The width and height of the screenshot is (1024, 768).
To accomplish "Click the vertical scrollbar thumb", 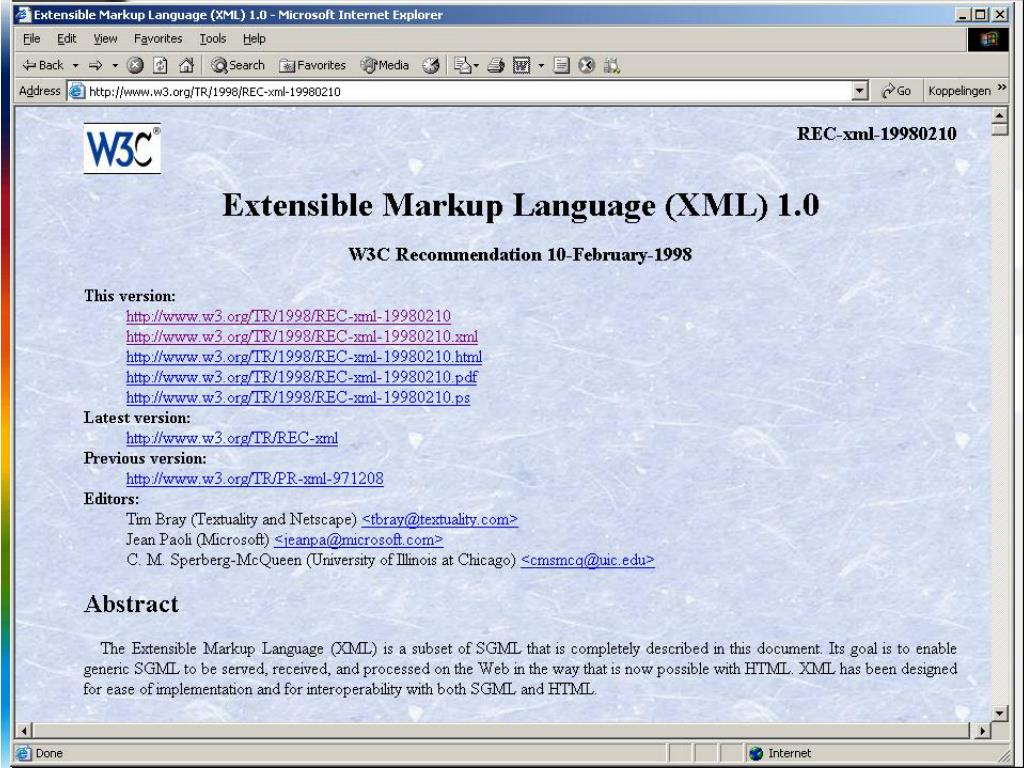I will (x=999, y=129).
